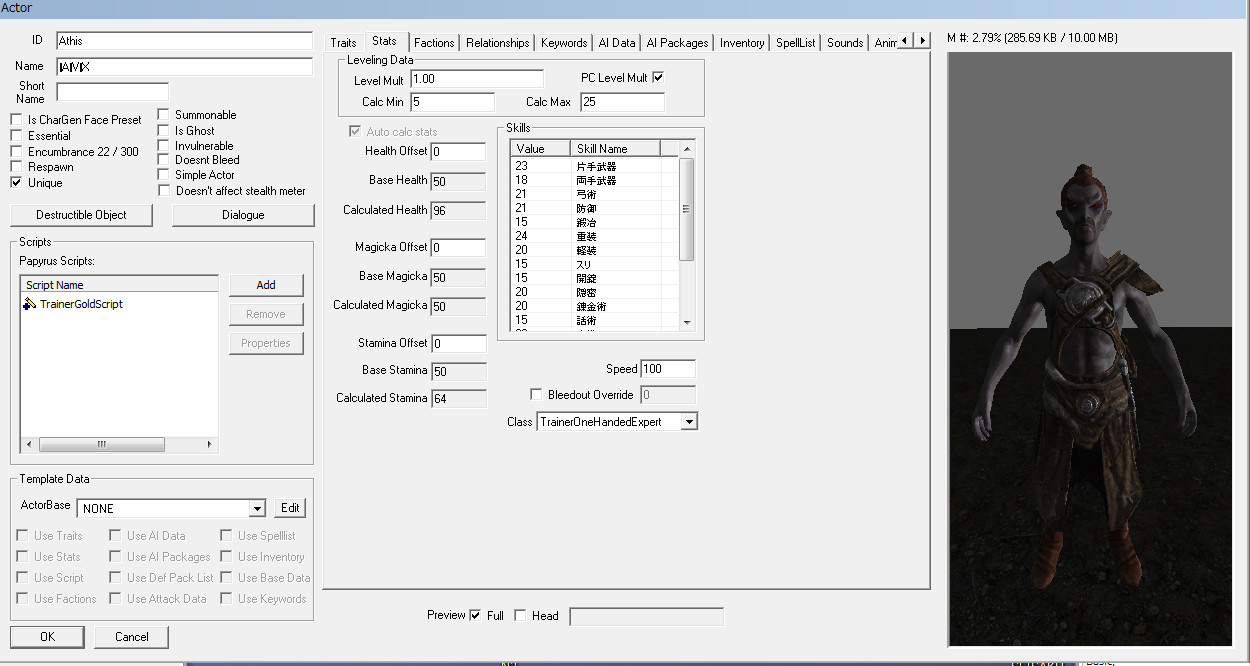Open the ActorBase template dropdown
This screenshot has width=1250, height=666.
[x=257, y=508]
